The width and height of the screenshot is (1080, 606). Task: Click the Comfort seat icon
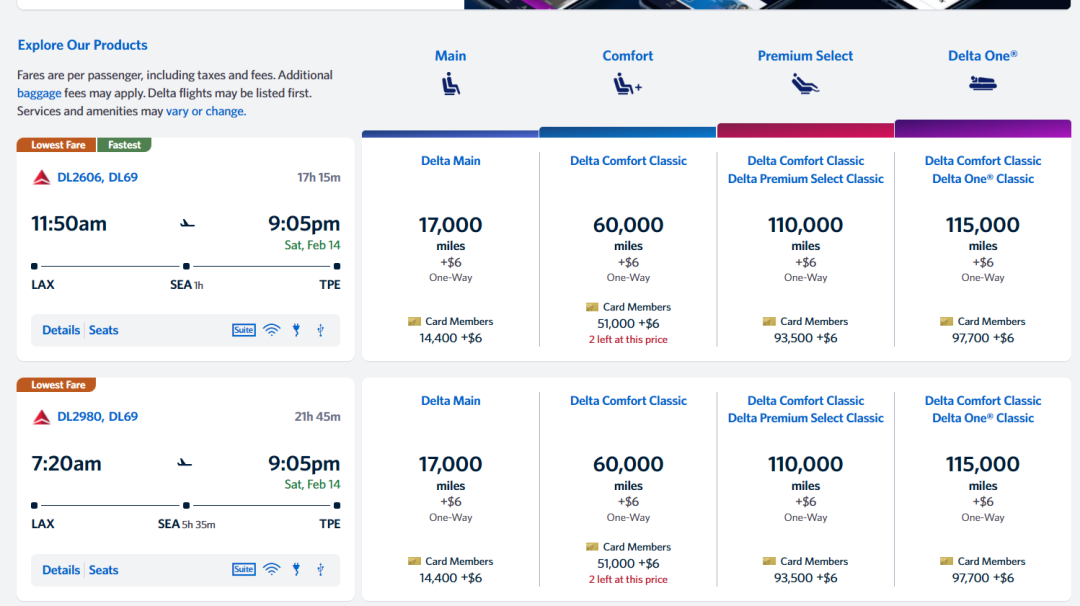click(627, 85)
